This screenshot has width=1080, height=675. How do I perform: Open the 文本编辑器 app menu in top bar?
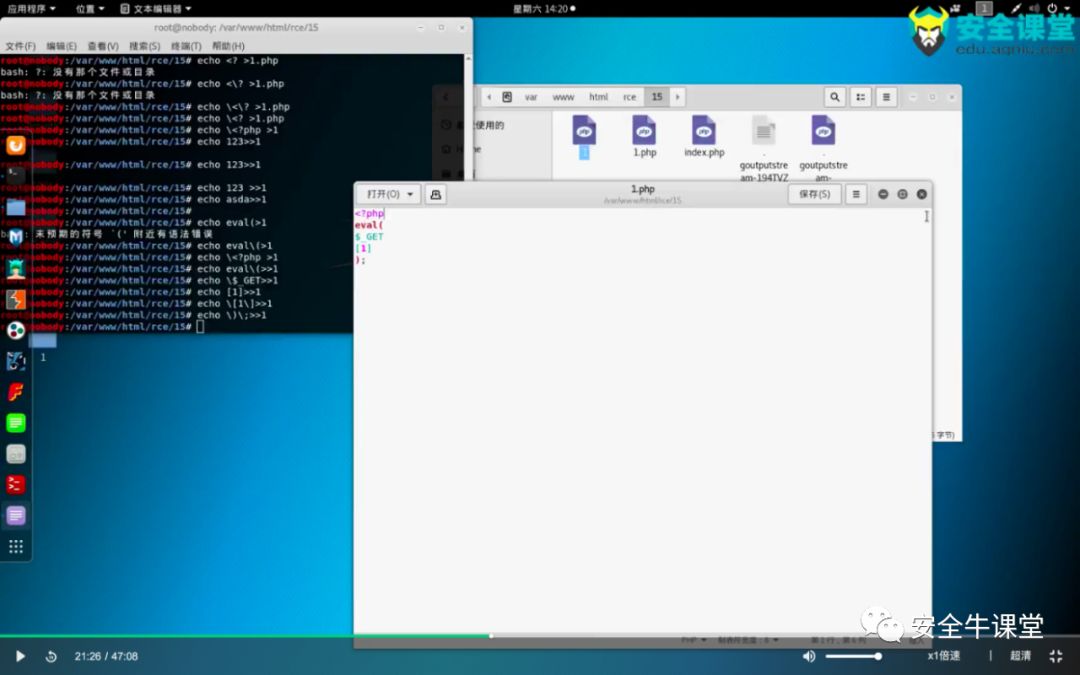click(x=156, y=8)
